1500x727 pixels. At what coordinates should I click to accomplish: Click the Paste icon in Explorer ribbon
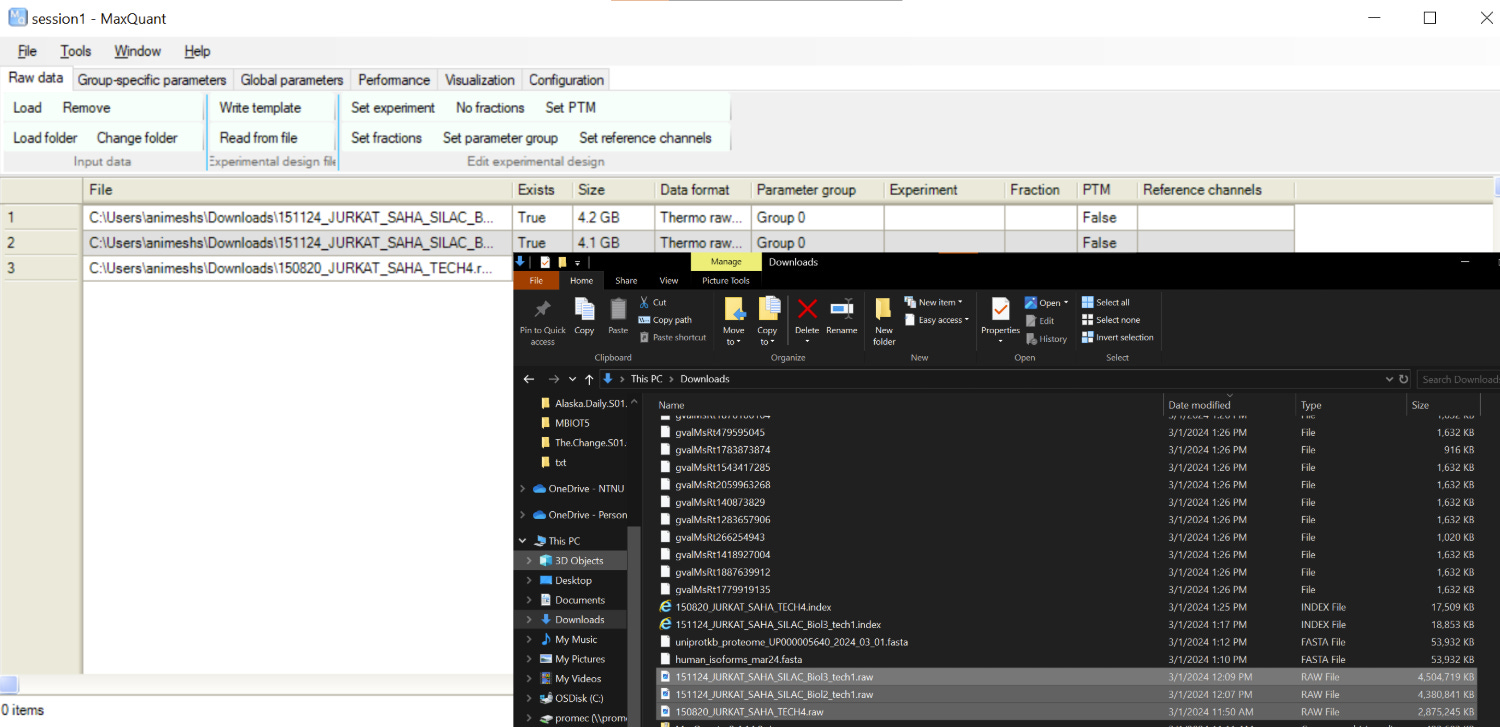coord(618,309)
